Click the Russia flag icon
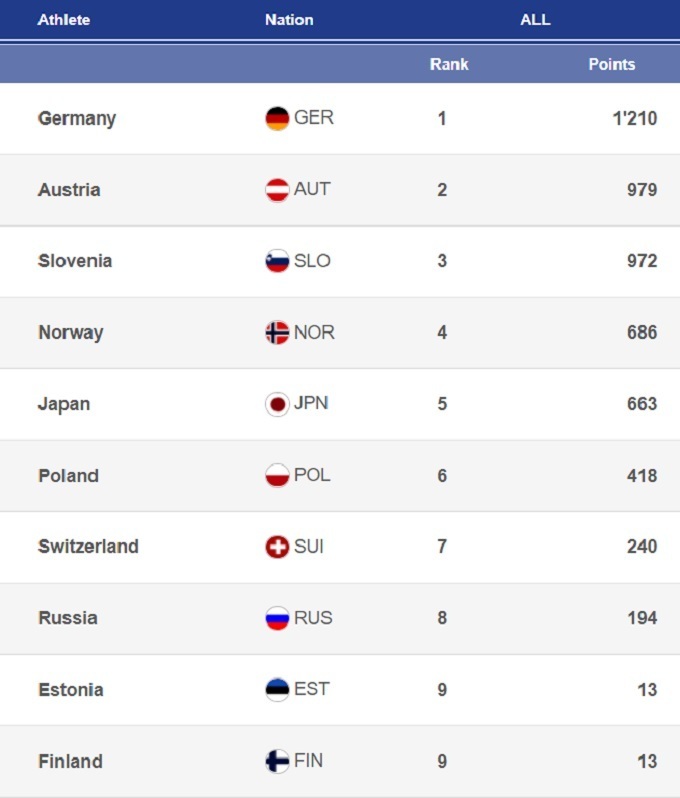This screenshot has width=680, height=798. pyautogui.click(x=277, y=618)
